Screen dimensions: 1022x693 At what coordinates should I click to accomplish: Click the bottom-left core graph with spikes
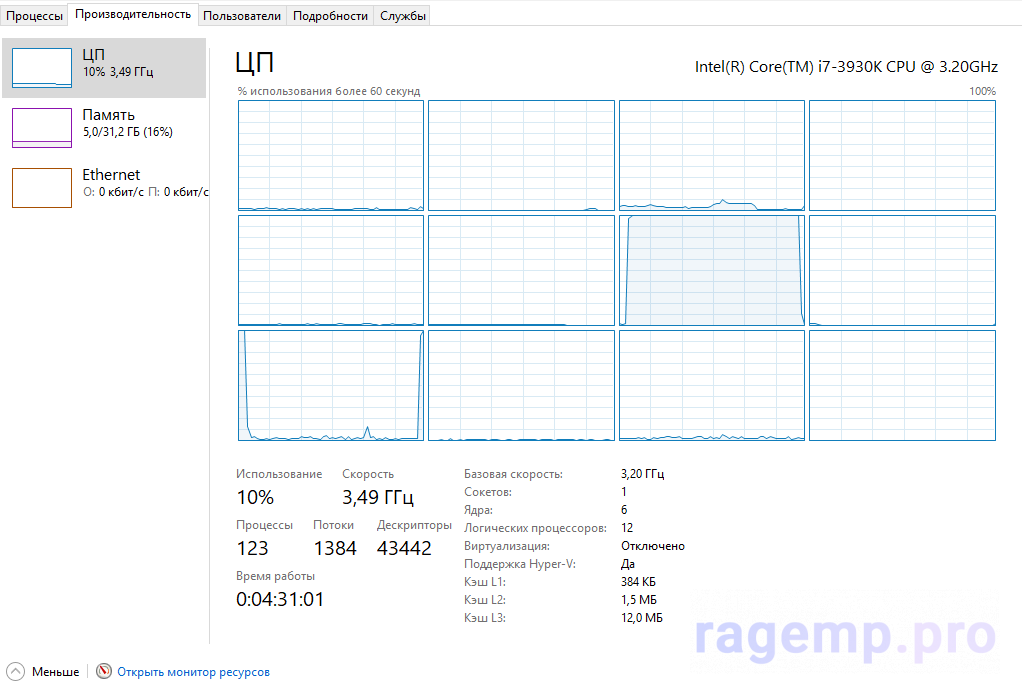(331, 385)
